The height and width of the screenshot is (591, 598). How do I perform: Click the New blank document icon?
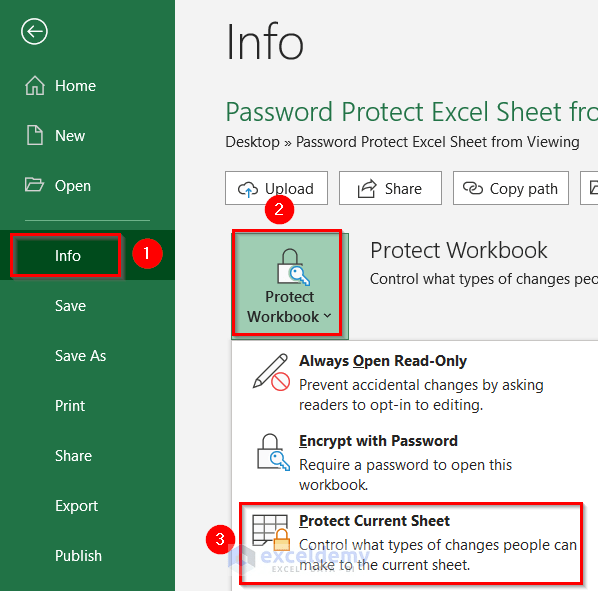(x=35, y=135)
